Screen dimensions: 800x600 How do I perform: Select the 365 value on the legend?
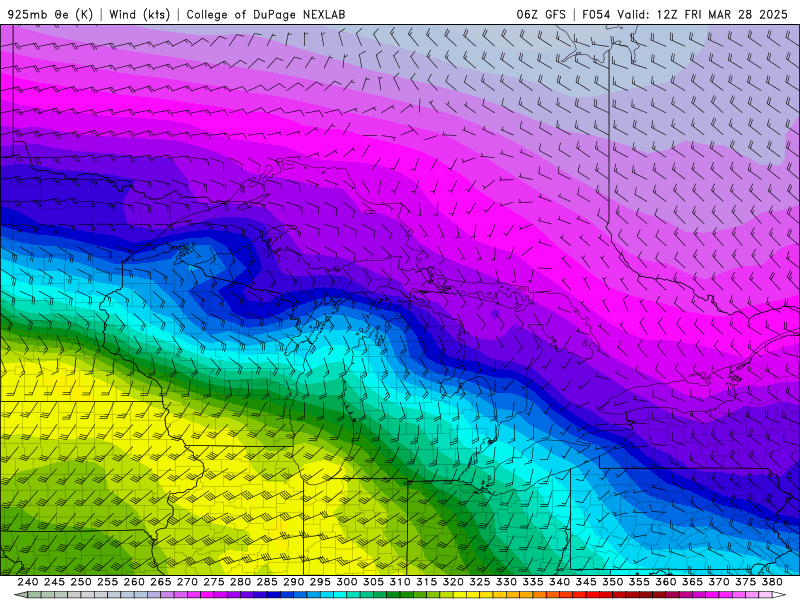pos(692,582)
